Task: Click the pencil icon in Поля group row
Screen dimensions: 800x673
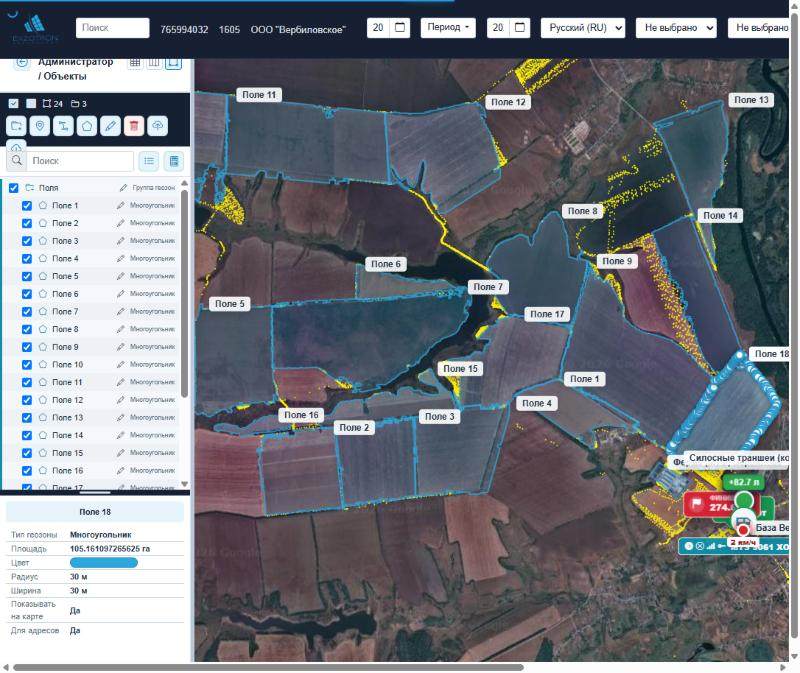Action: tap(123, 188)
